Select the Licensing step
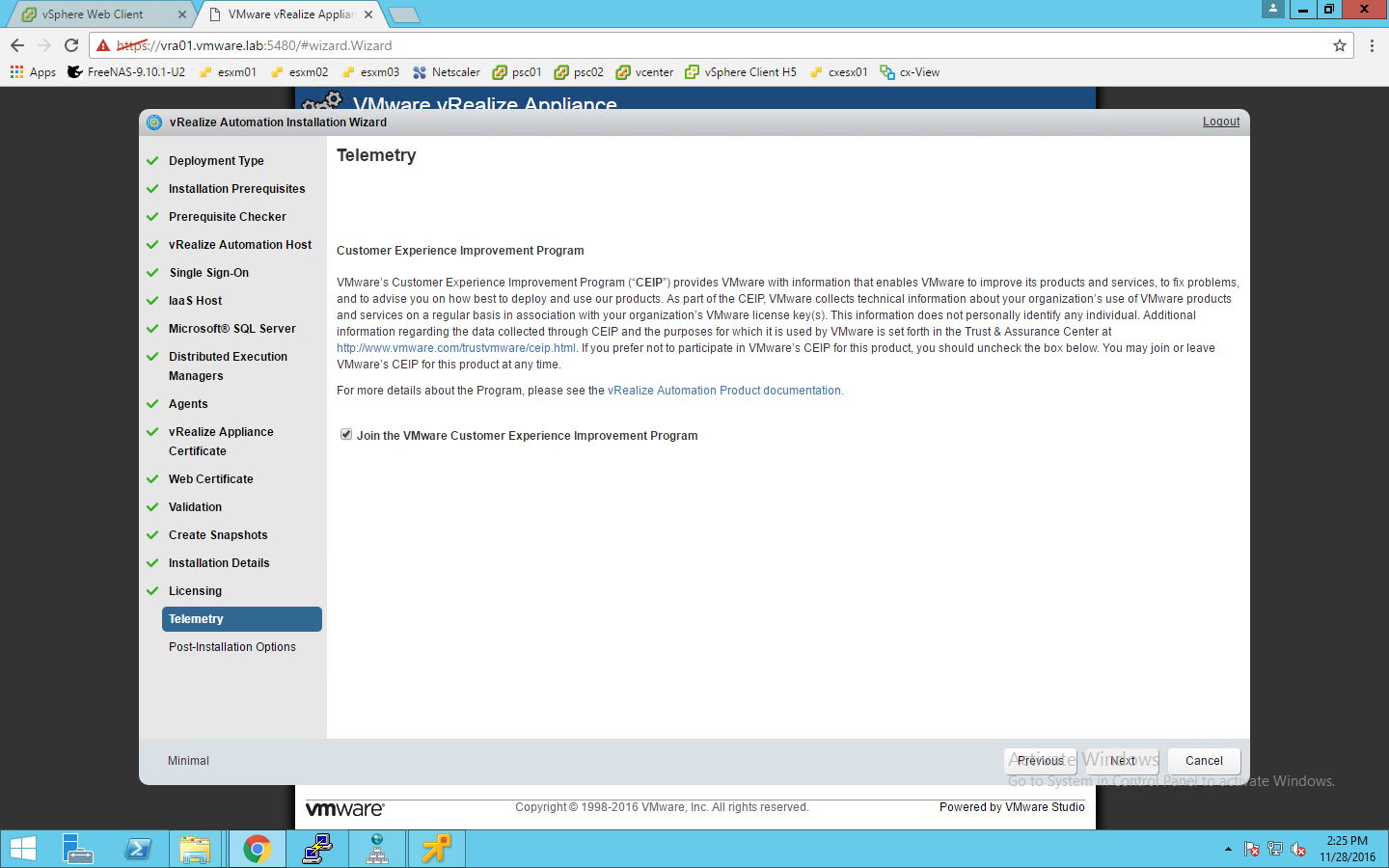The height and width of the screenshot is (868, 1389). (195, 591)
